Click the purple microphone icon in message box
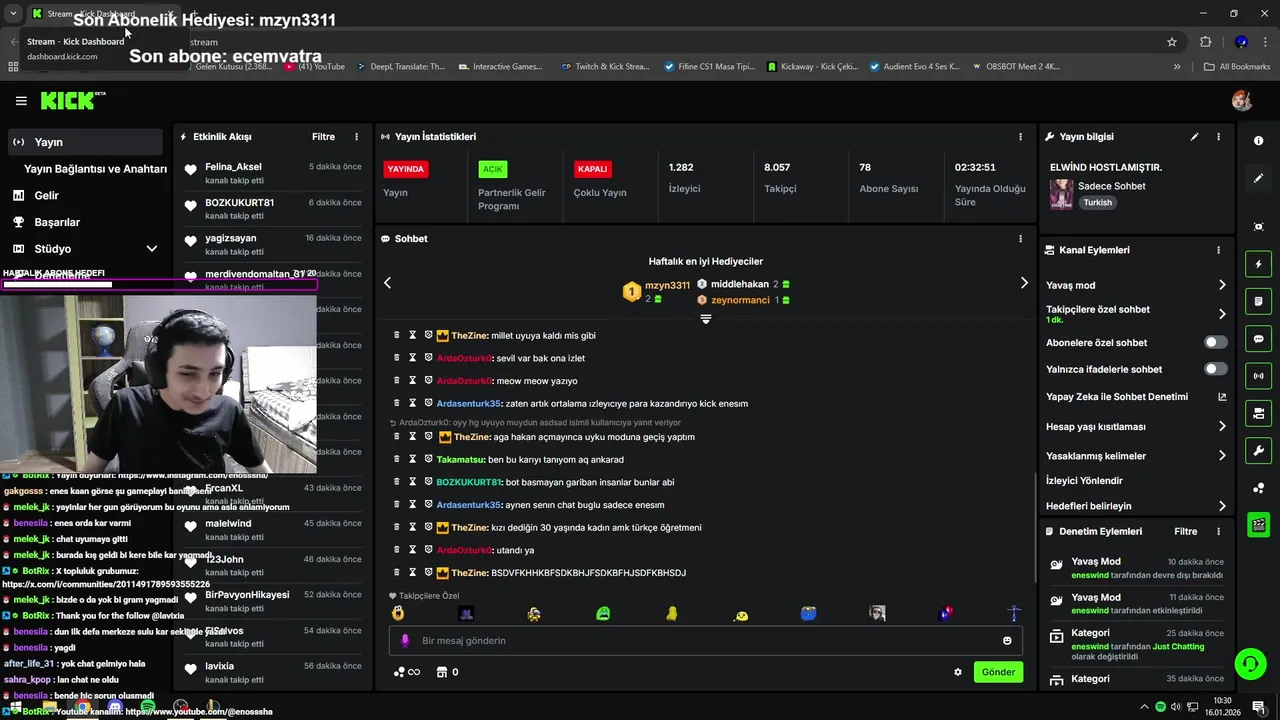Viewport: 1280px width, 720px height. [x=405, y=641]
